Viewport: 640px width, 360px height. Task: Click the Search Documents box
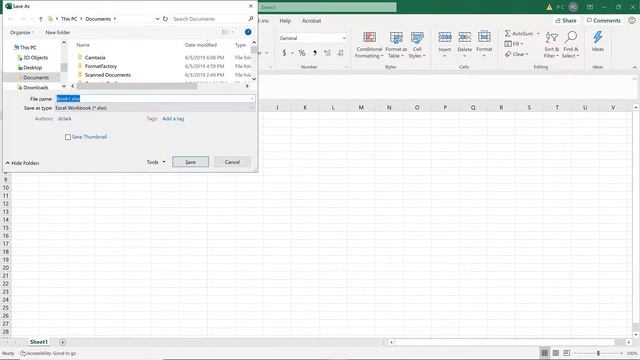tap(212, 19)
